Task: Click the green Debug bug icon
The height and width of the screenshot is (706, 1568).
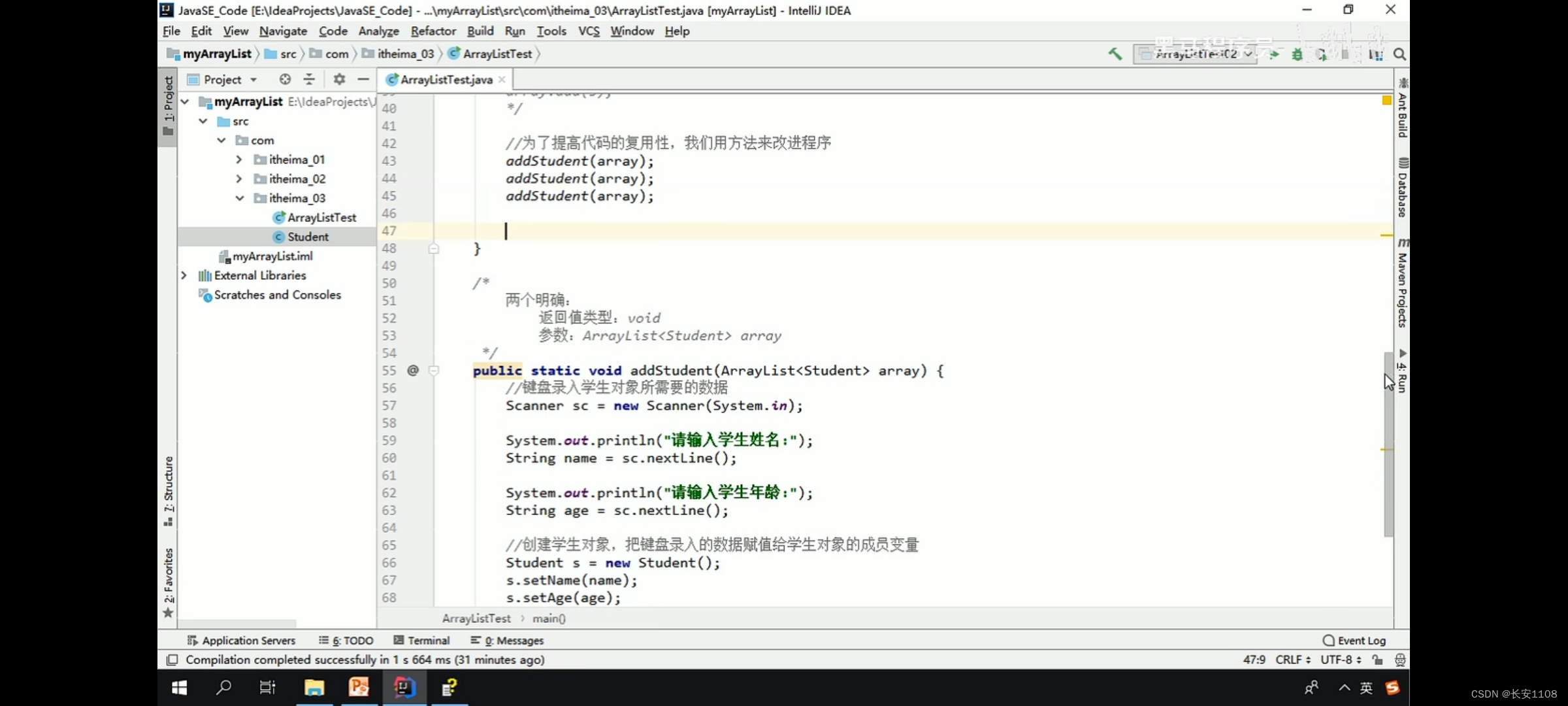Action: pyautogui.click(x=1298, y=54)
